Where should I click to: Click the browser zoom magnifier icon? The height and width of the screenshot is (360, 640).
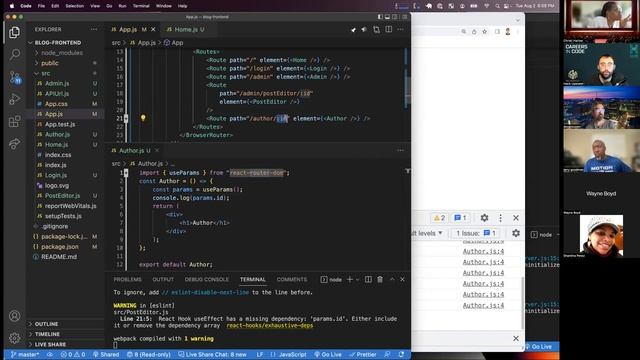[x=464, y=31]
